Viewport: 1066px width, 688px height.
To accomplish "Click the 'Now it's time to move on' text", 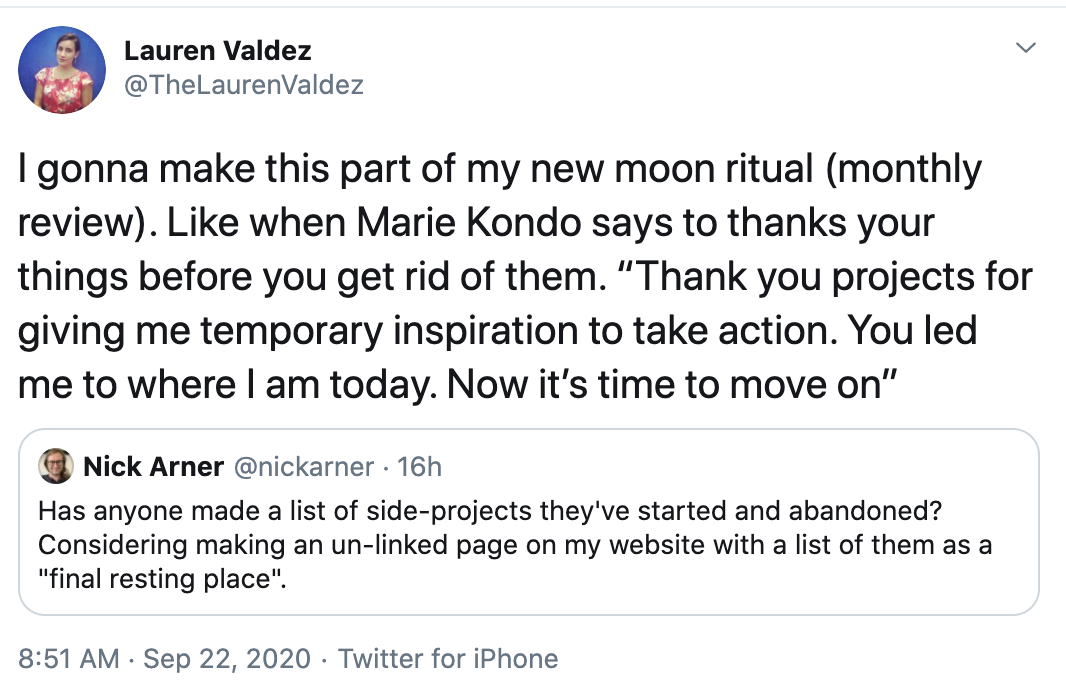I will [x=673, y=385].
